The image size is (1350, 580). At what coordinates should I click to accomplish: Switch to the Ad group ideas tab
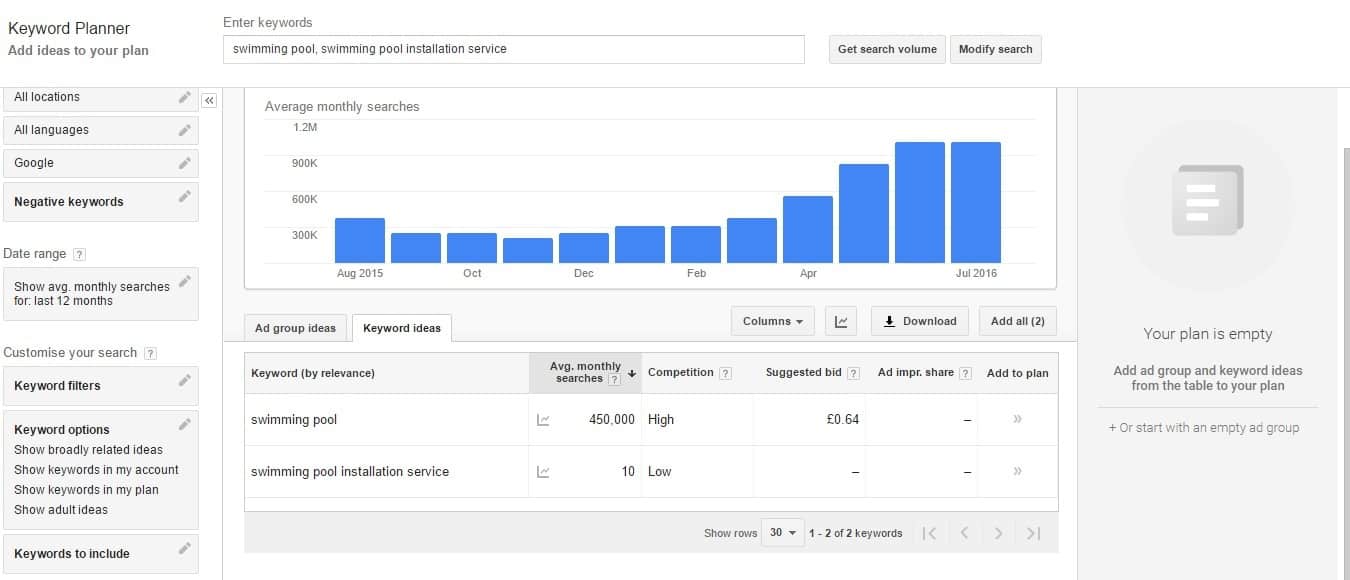[x=295, y=327]
